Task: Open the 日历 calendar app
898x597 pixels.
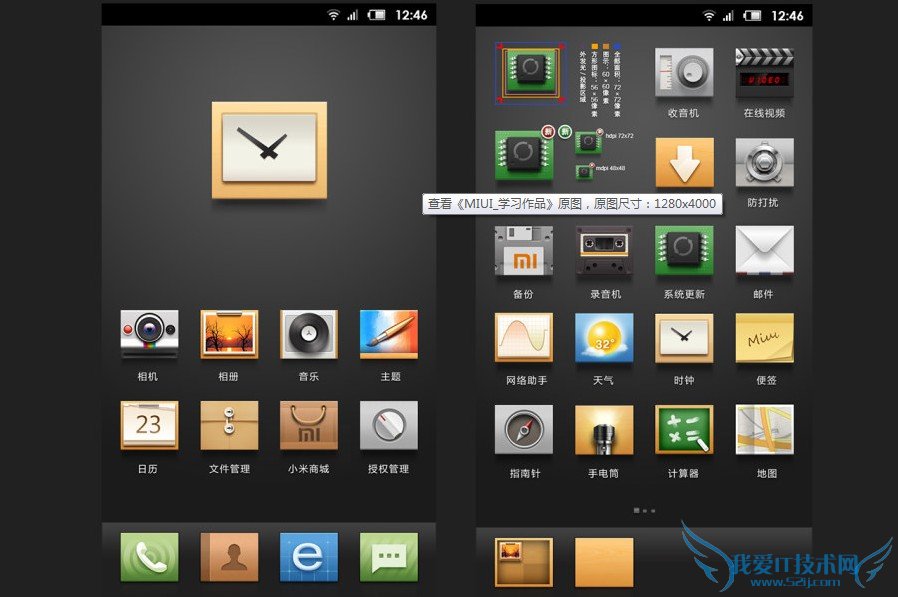Action: pyautogui.click(x=149, y=425)
